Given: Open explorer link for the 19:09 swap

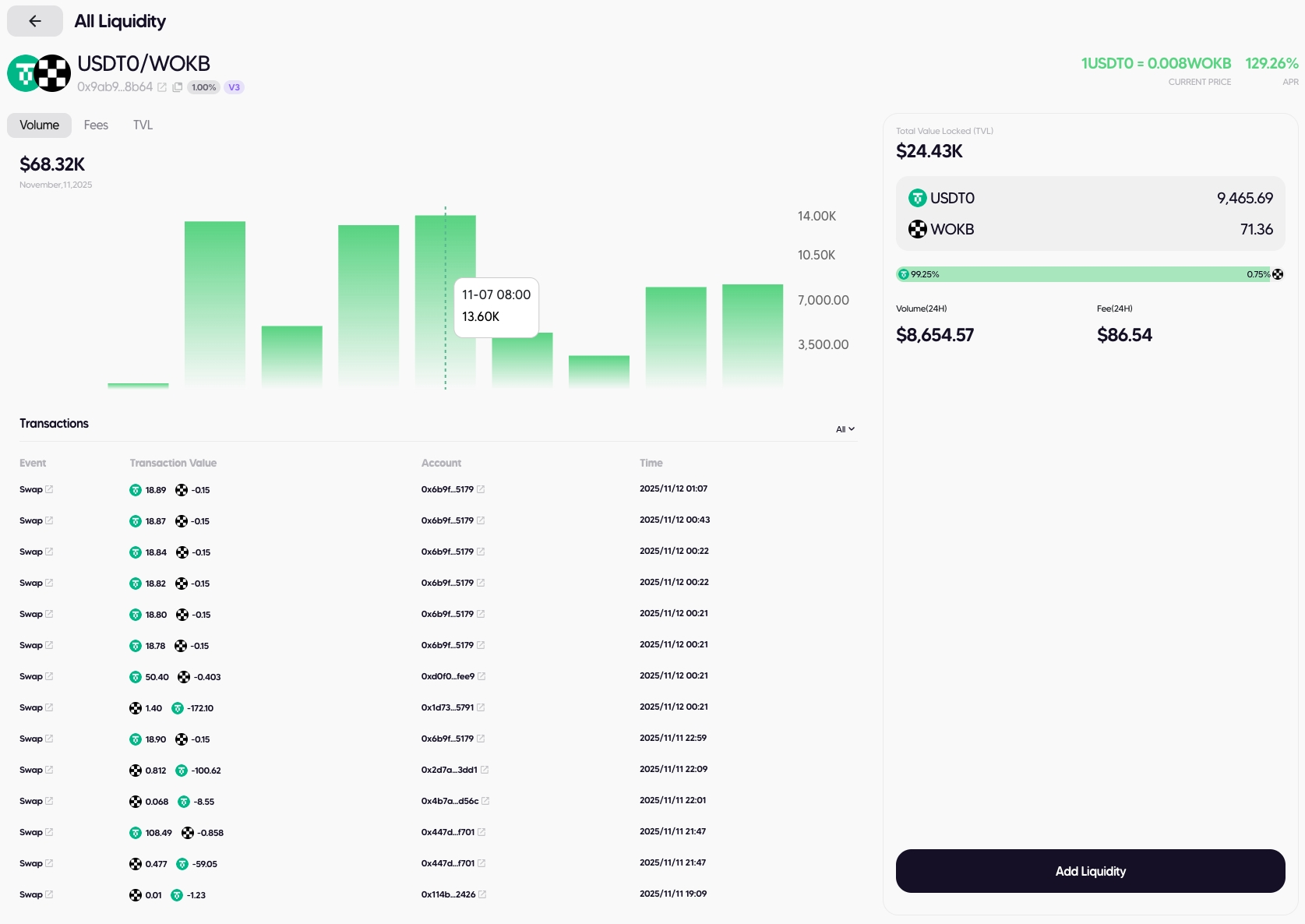Looking at the screenshot, I should pyautogui.click(x=49, y=894).
